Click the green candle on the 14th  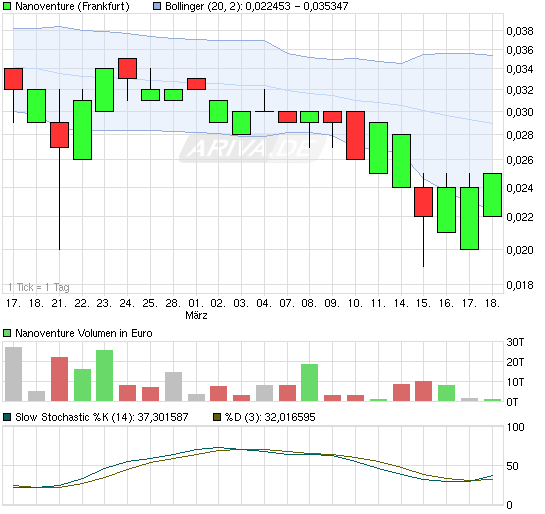click(x=401, y=161)
